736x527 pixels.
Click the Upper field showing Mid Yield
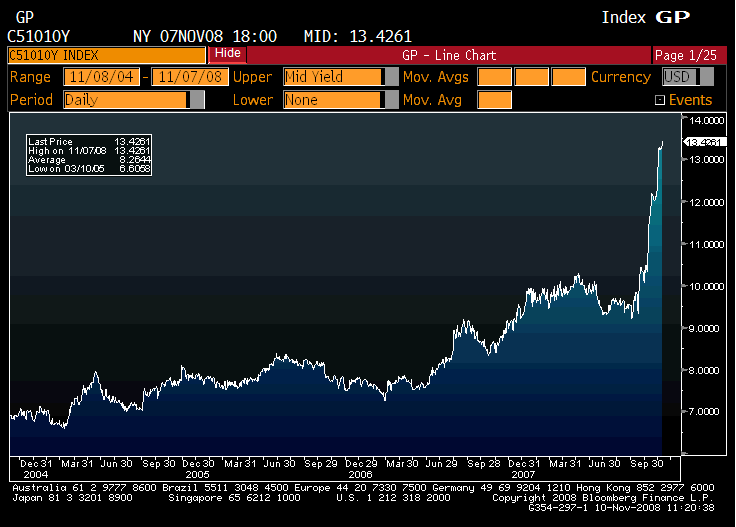[334, 77]
